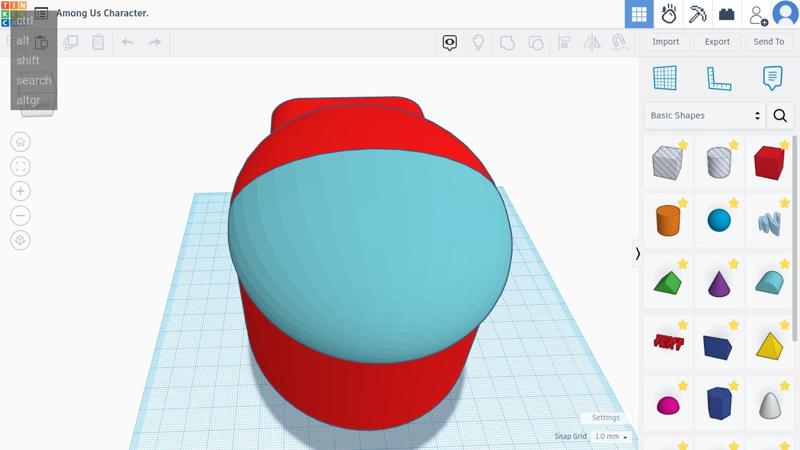The width and height of the screenshot is (800, 450).
Task: Open the design list menu icon
Action: tap(41, 13)
